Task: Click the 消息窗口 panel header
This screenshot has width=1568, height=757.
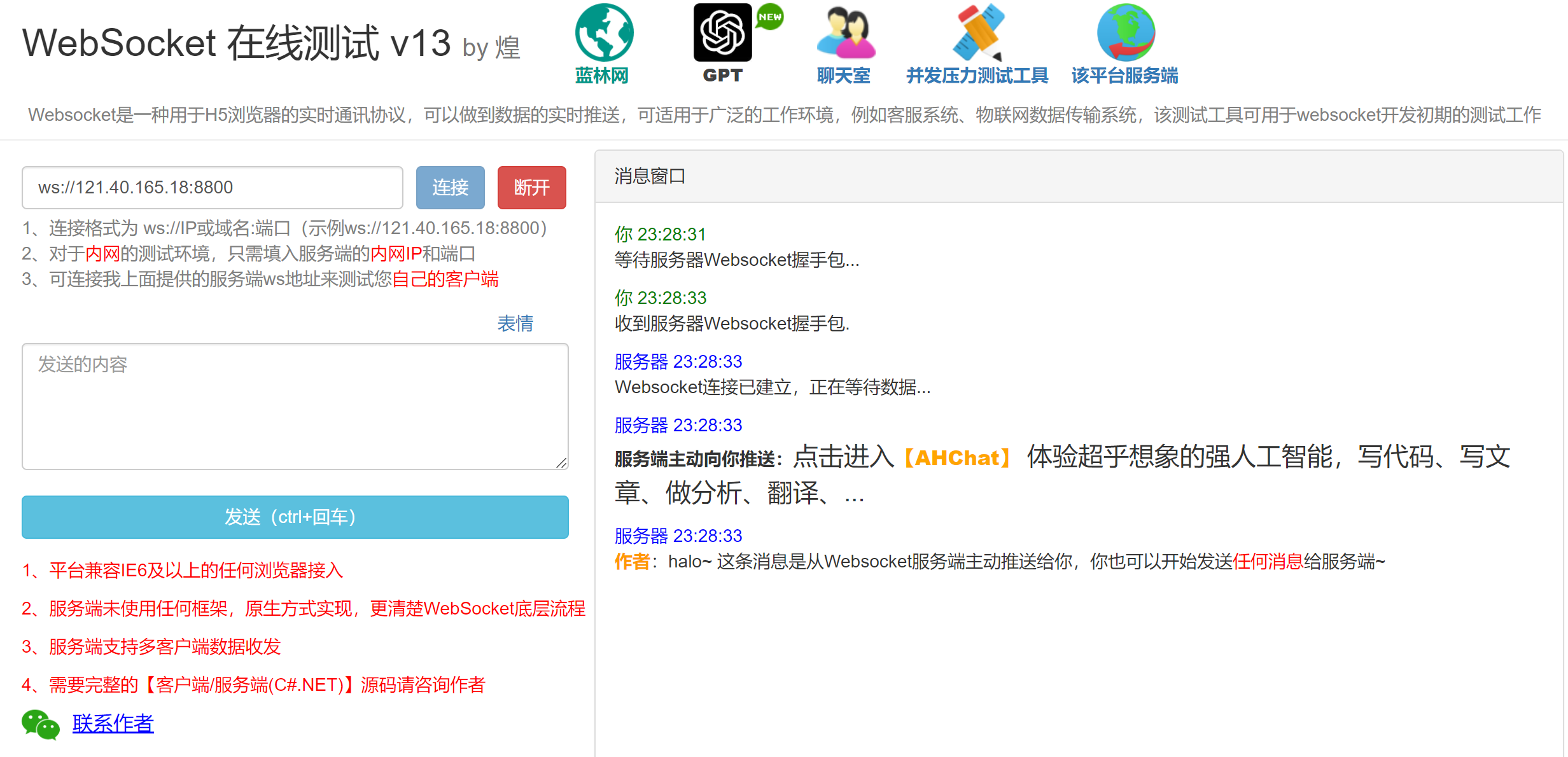Action: pos(650,176)
